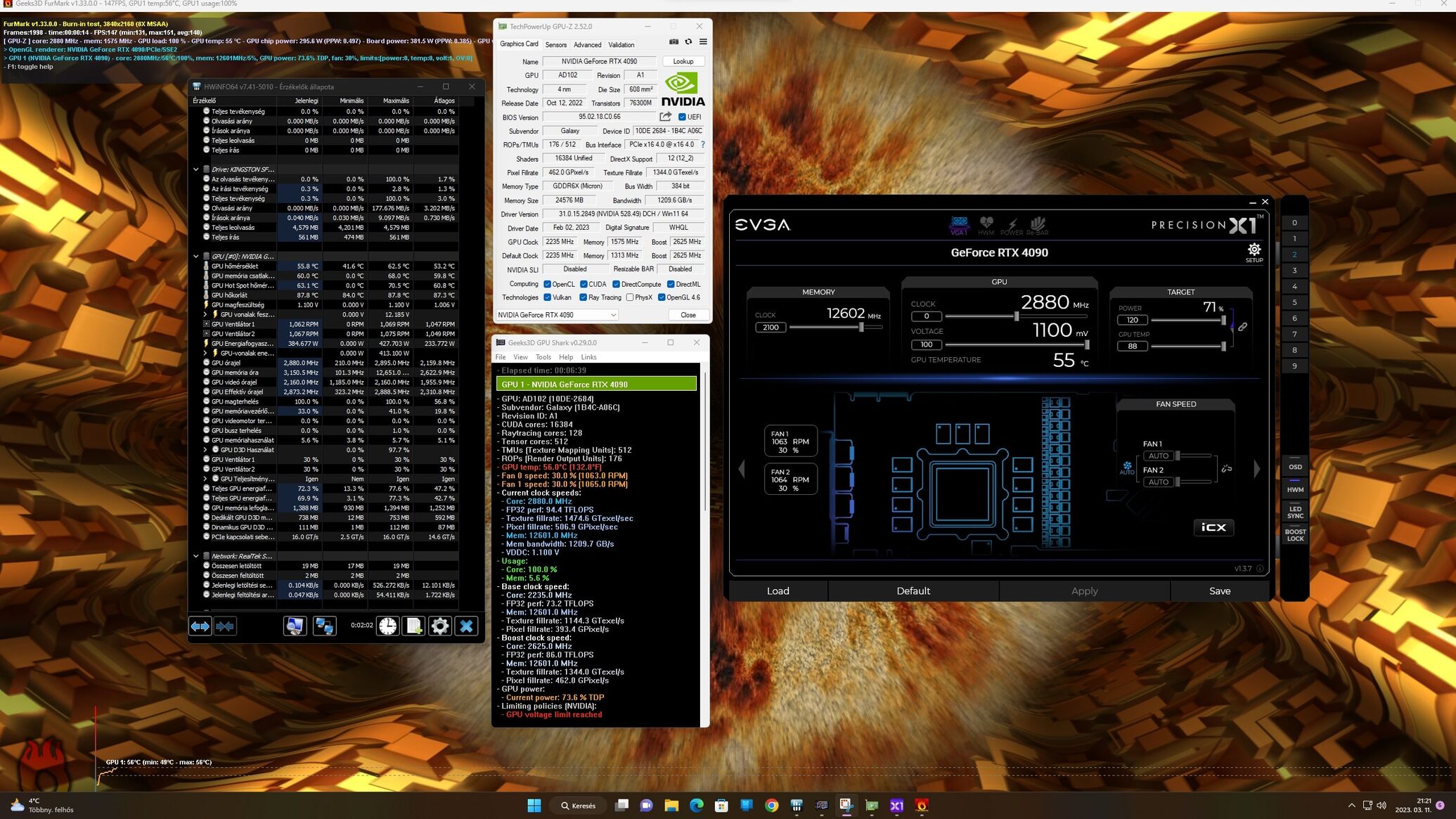The image size is (1456, 819).
Task: Switch to the Validation tab in GPU-Z
Action: 621,44
